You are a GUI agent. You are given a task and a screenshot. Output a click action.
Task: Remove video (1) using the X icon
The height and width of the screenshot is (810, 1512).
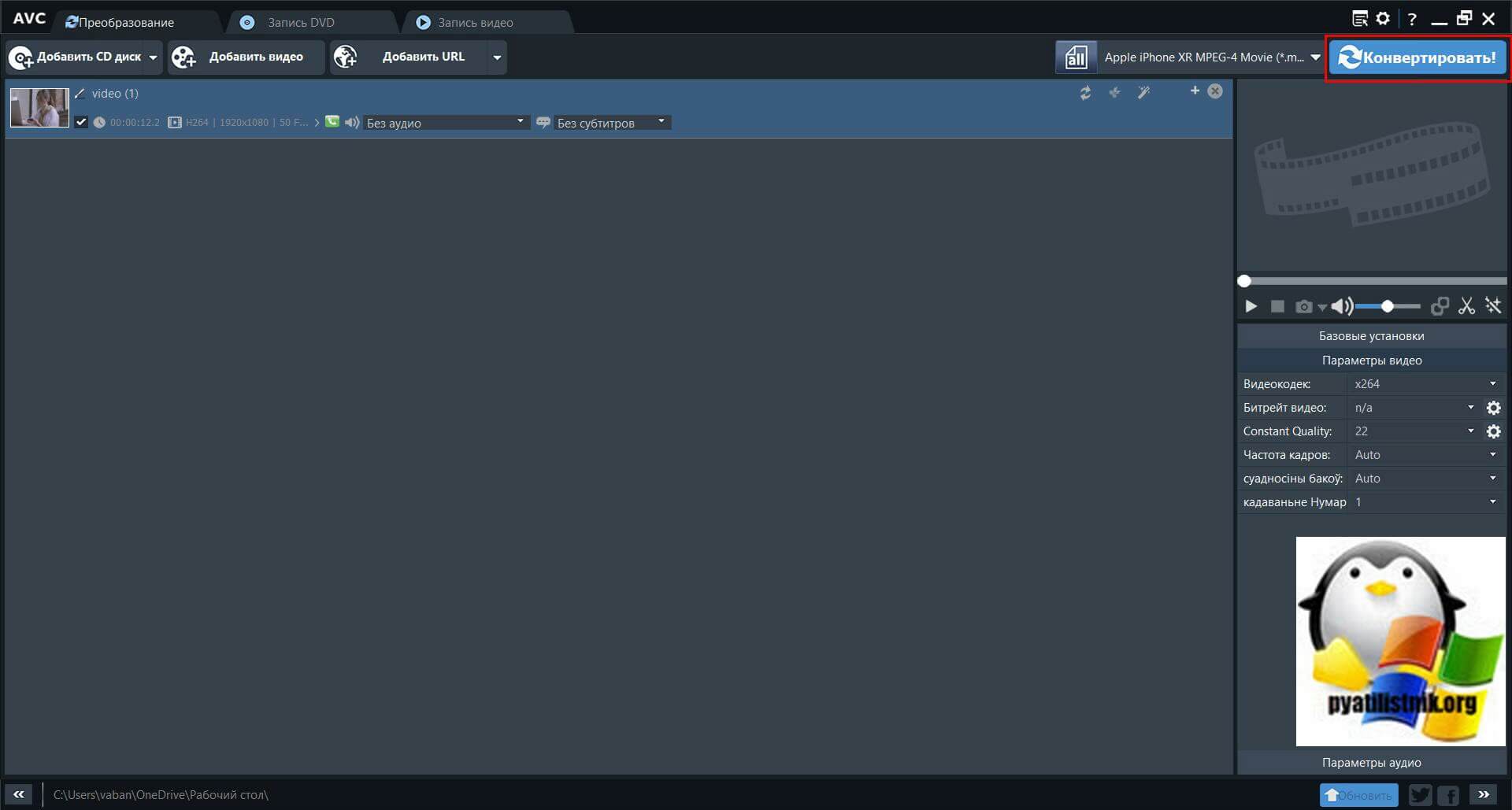coord(1215,91)
